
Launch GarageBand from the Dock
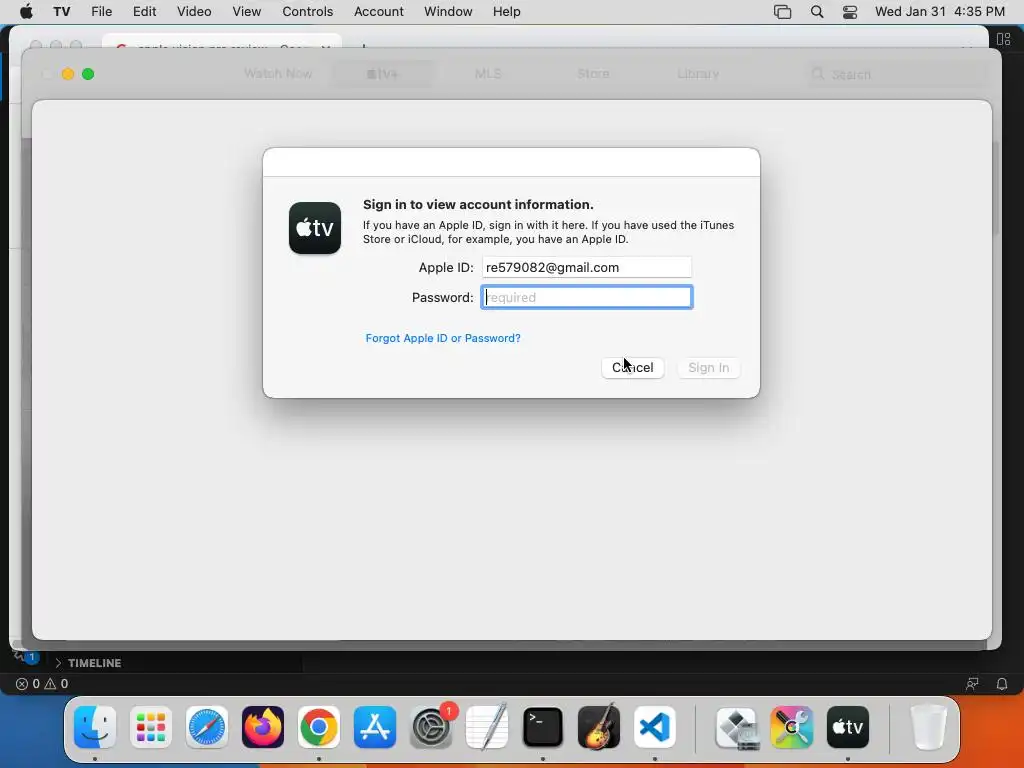599,727
